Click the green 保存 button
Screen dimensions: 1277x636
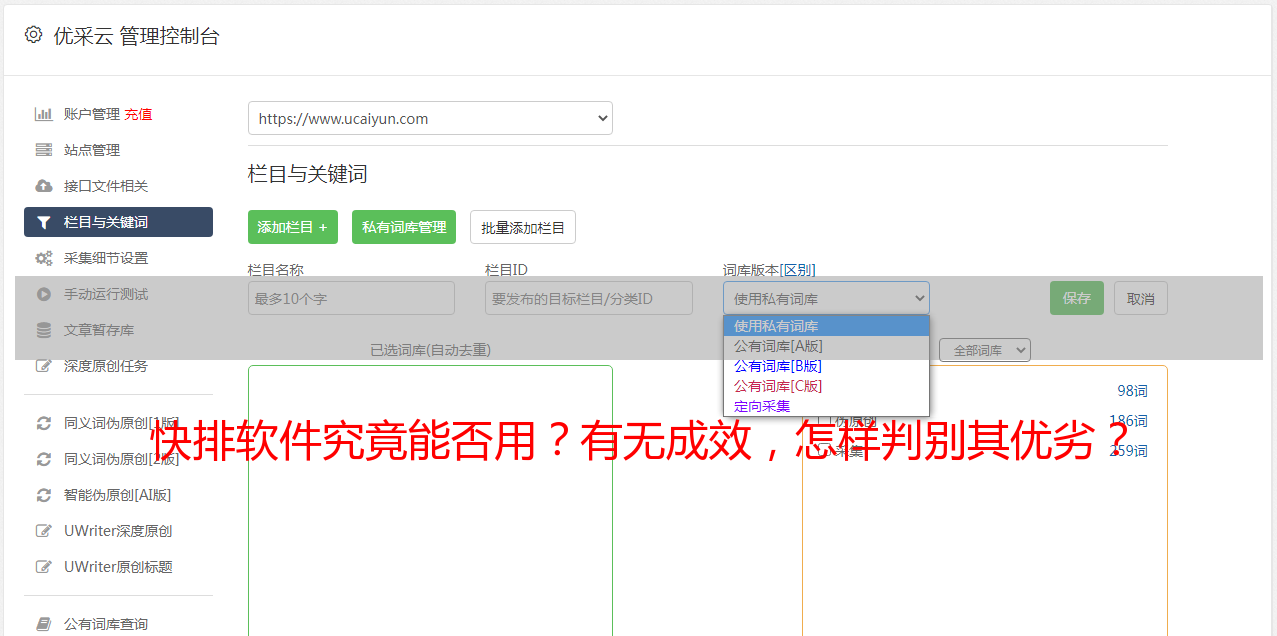[1077, 298]
